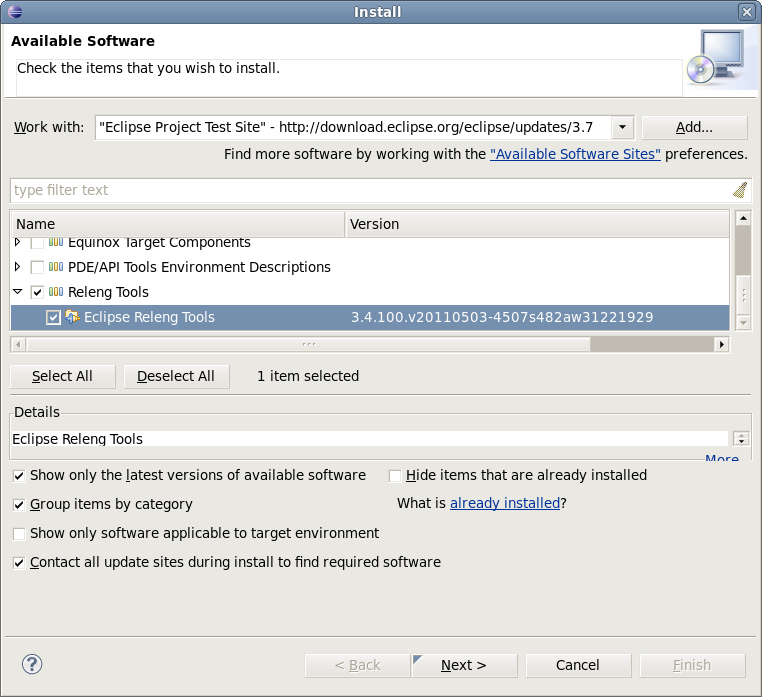Expand the Equinox Target Components tree node
Viewport: 762px width, 697px height.
coord(17,242)
